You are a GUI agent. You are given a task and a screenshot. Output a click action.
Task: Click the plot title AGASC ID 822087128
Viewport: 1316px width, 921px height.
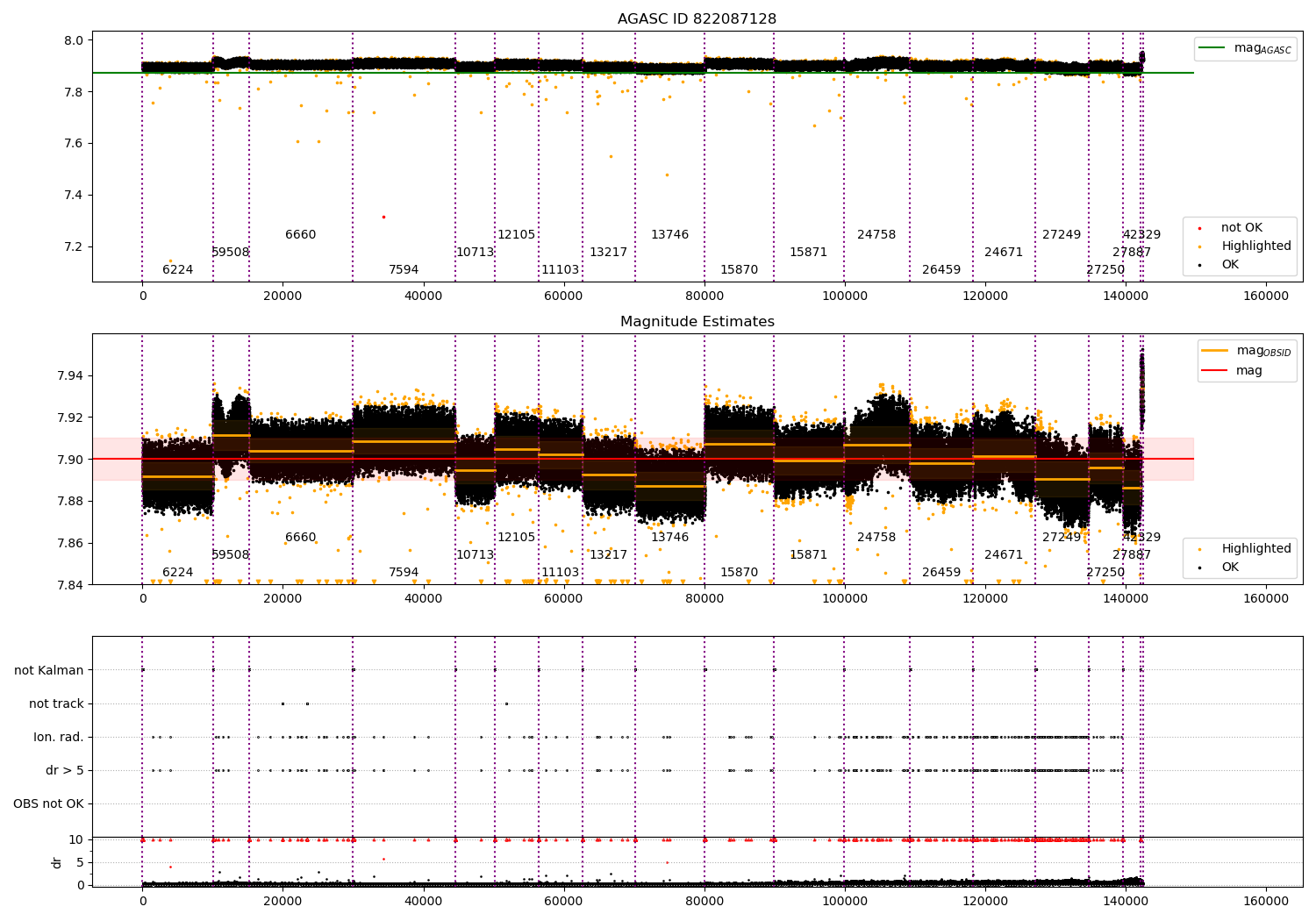pyautogui.click(x=697, y=19)
